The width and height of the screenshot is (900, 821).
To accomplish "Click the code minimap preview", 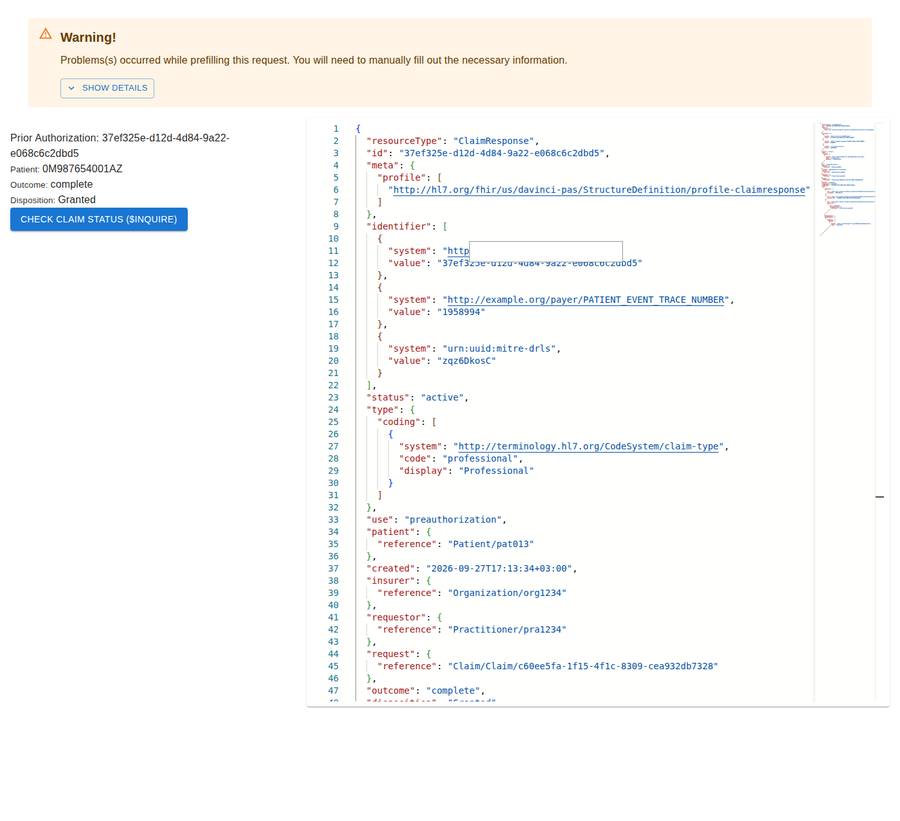I will pyautogui.click(x=847, y=178).
